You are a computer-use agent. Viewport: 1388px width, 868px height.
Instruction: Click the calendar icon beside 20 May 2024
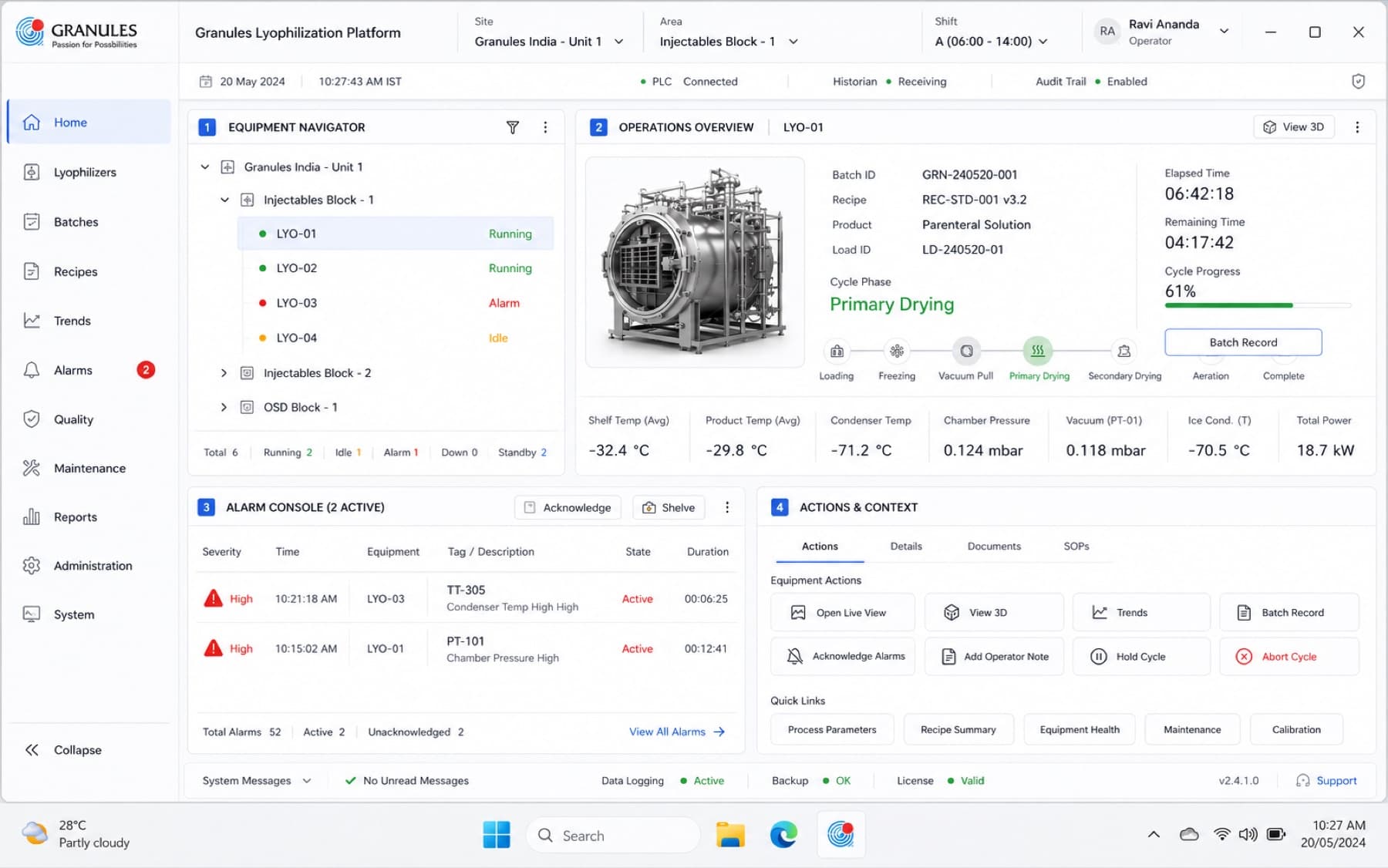pyautogui.click(x=206, y=82)
